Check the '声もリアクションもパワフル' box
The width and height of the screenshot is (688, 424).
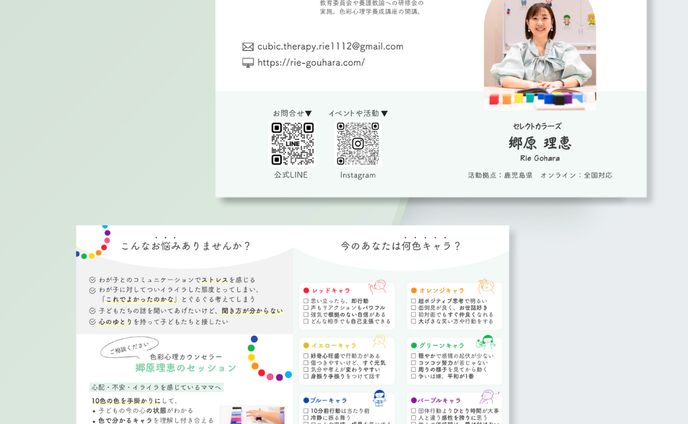coord(306,308)
